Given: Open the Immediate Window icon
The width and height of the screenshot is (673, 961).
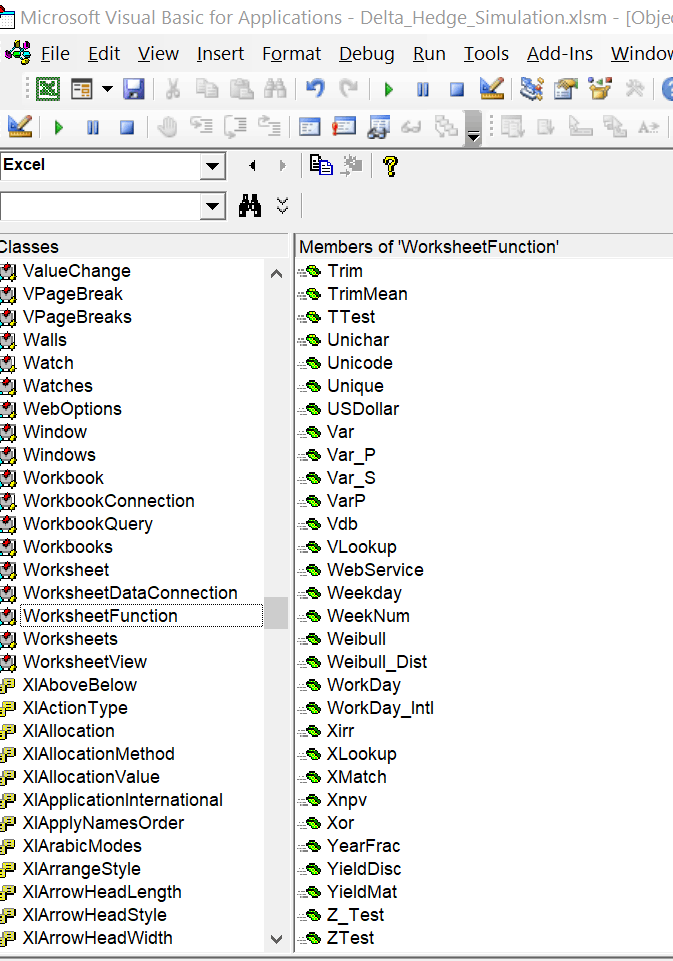Looking at the screenshot, I should click(x=344, y=127).
